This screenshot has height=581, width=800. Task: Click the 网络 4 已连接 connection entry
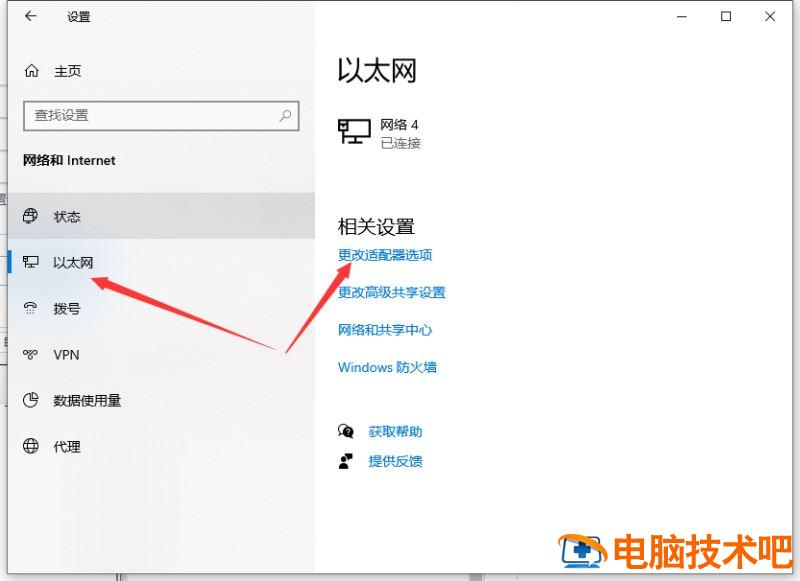pos(399,133)
